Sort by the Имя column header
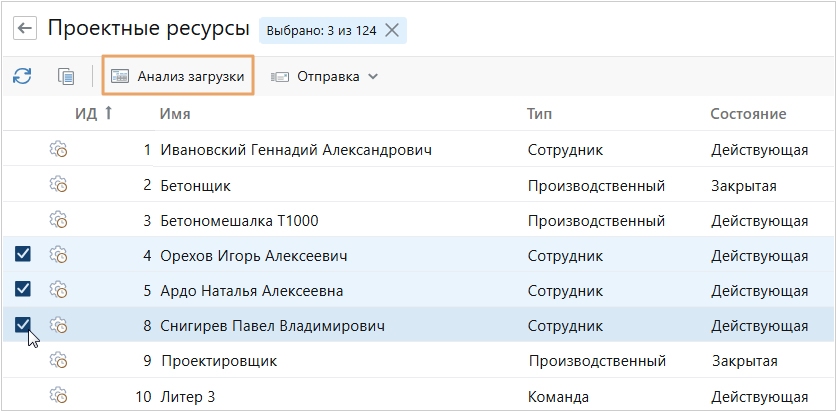 (x=175, y=114)
